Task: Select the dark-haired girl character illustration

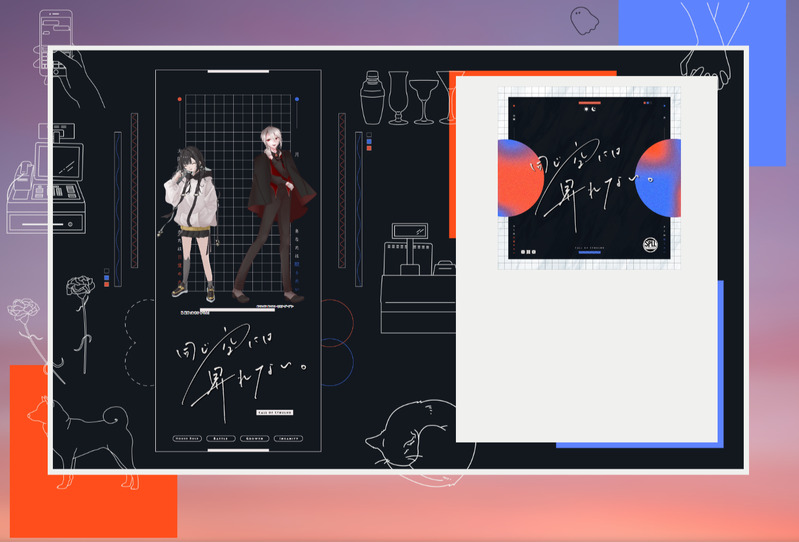Action: pos(191,223)
